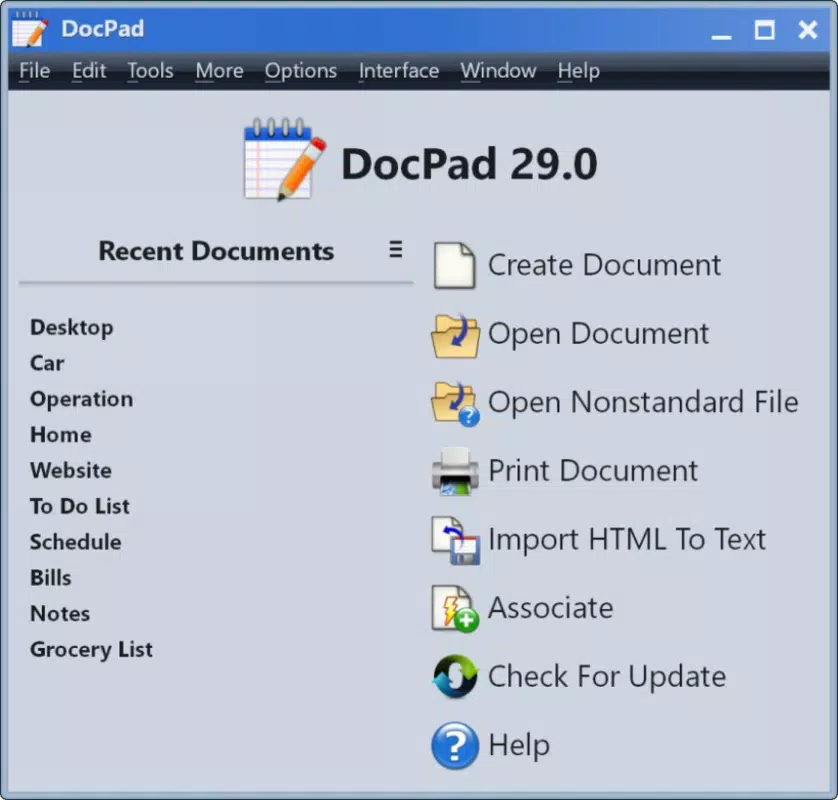This screenshot has width=838, height=800.
Task: Open recent document Home
Action: point(61,435)
